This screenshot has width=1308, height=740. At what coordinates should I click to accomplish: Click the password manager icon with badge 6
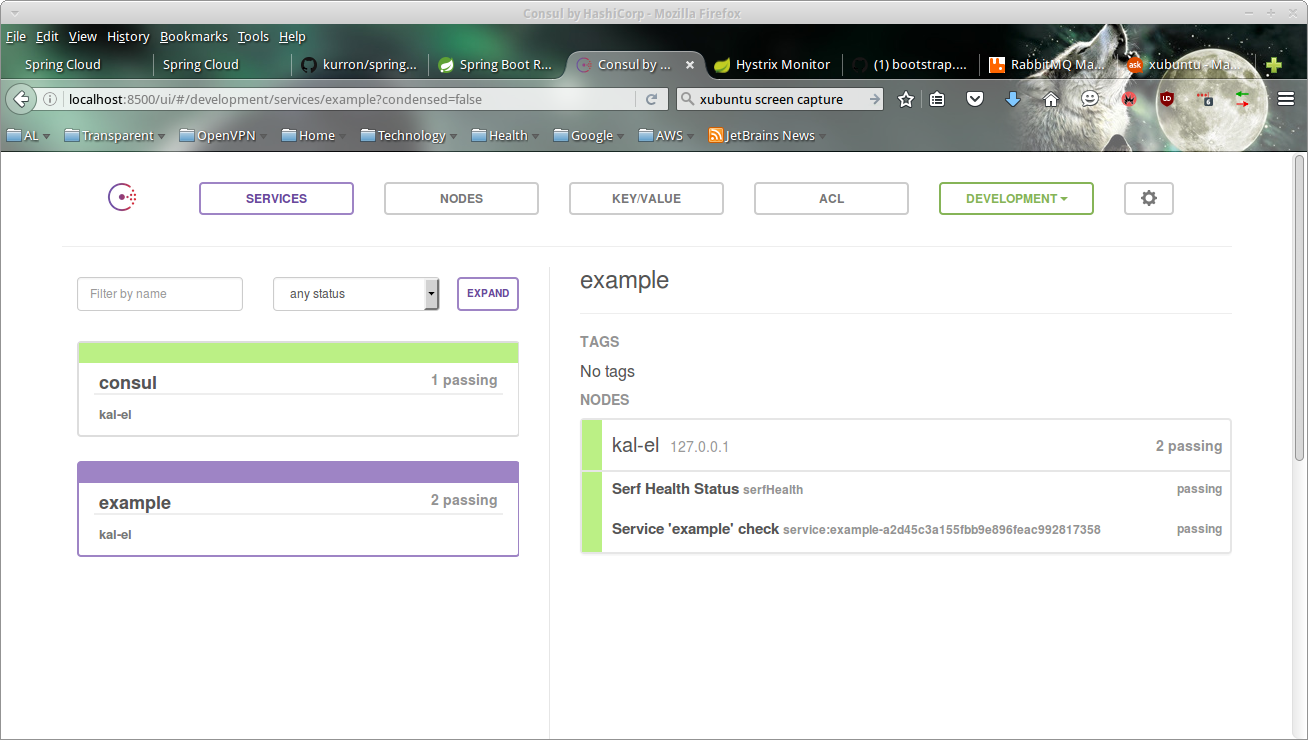click(x=1204, y=99)
